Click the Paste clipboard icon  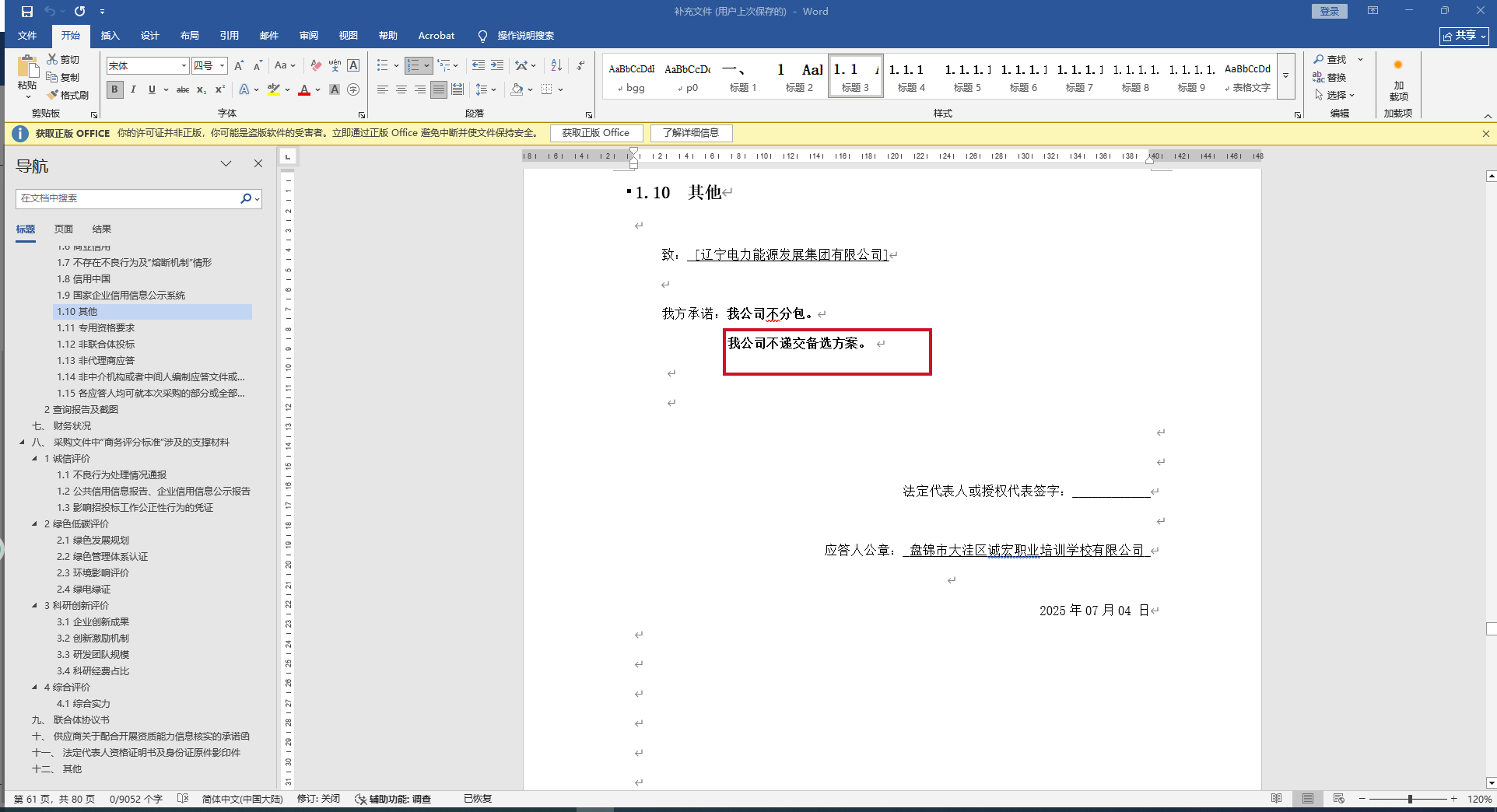[27, 68]
